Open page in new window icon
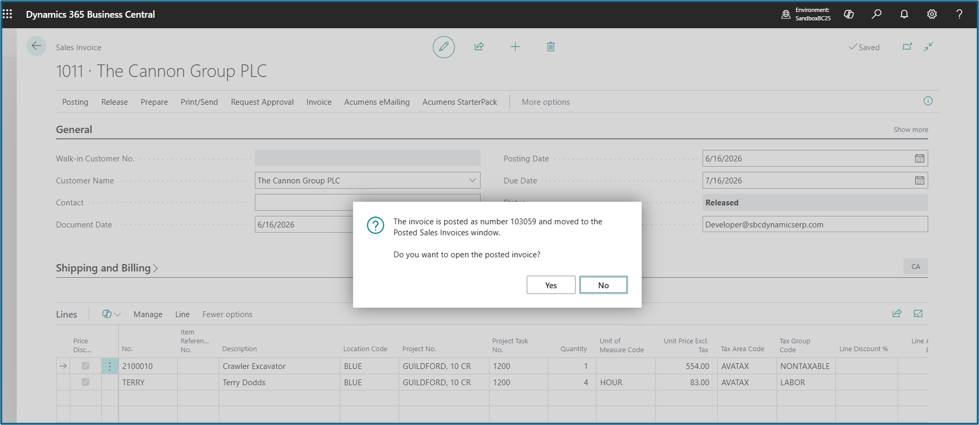 (x=907, y=47)
